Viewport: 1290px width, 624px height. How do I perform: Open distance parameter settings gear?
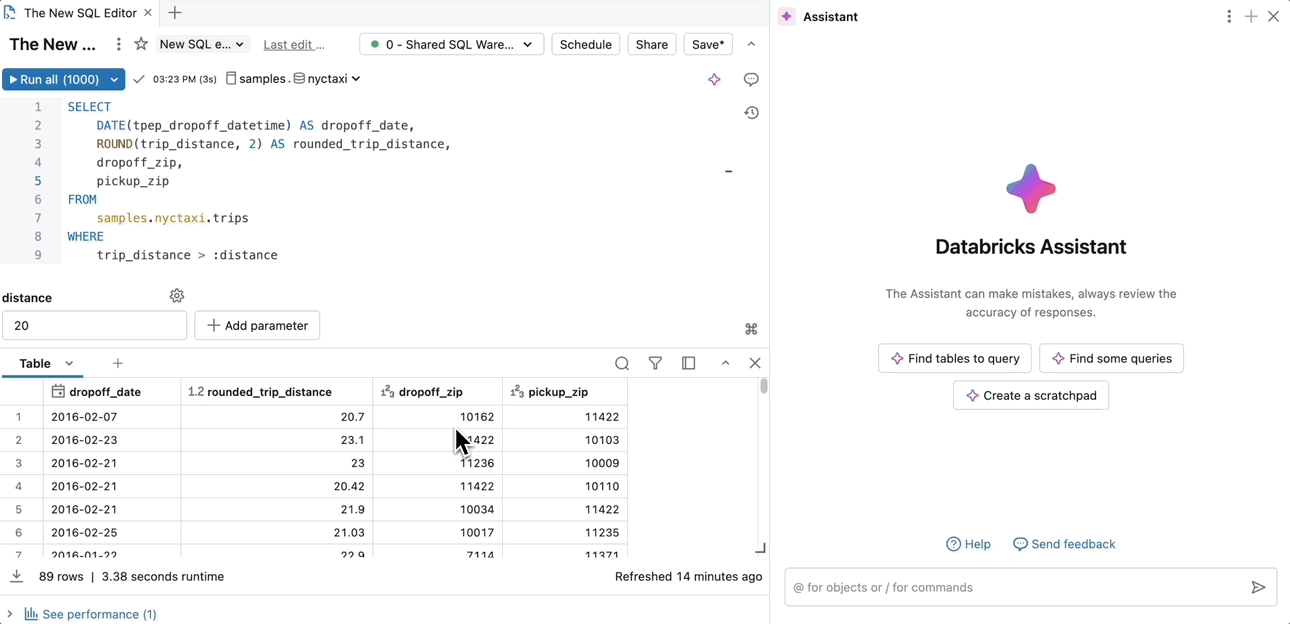click(177, 296)
